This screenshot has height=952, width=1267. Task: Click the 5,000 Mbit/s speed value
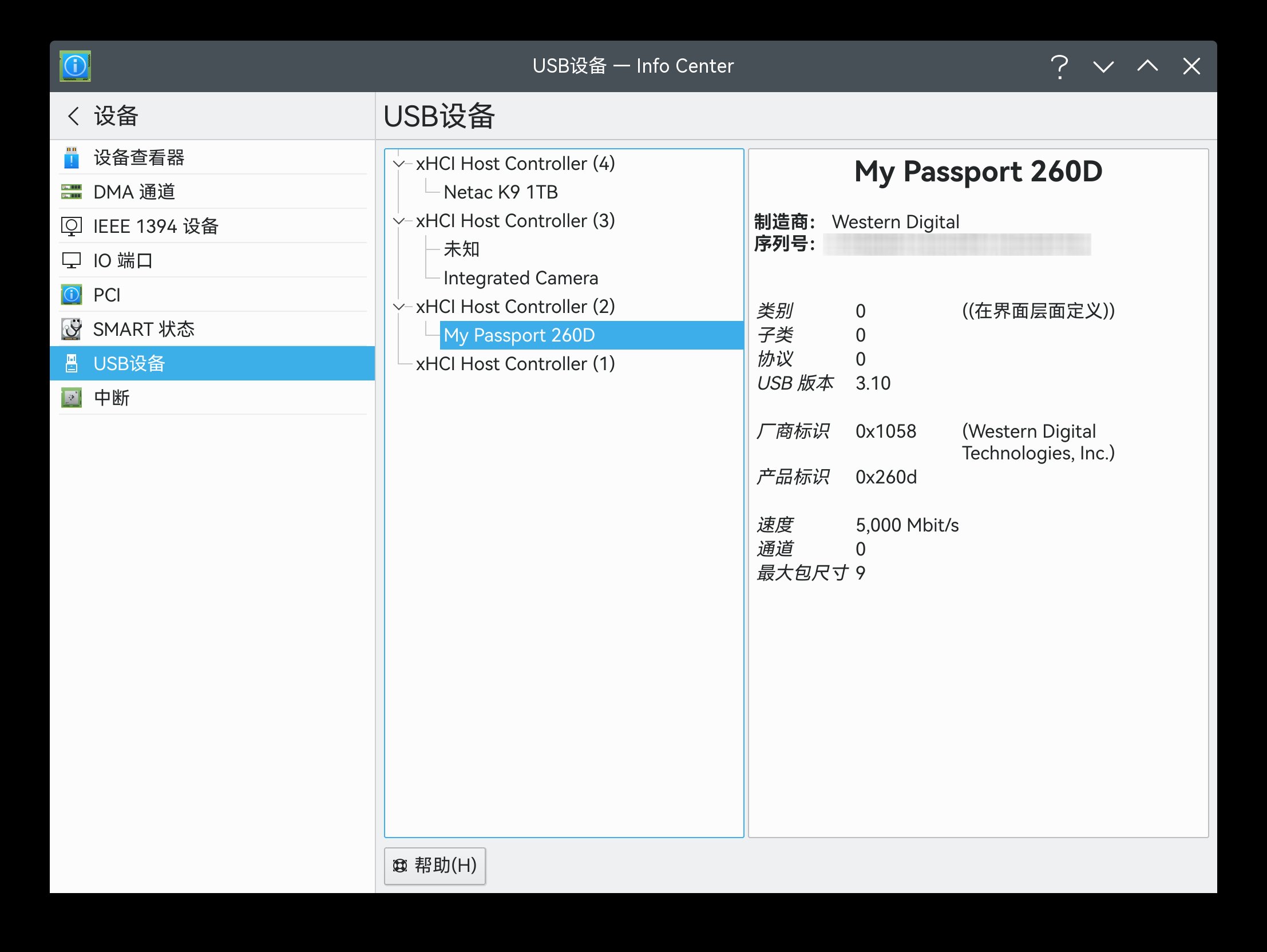tap(906, 525)
